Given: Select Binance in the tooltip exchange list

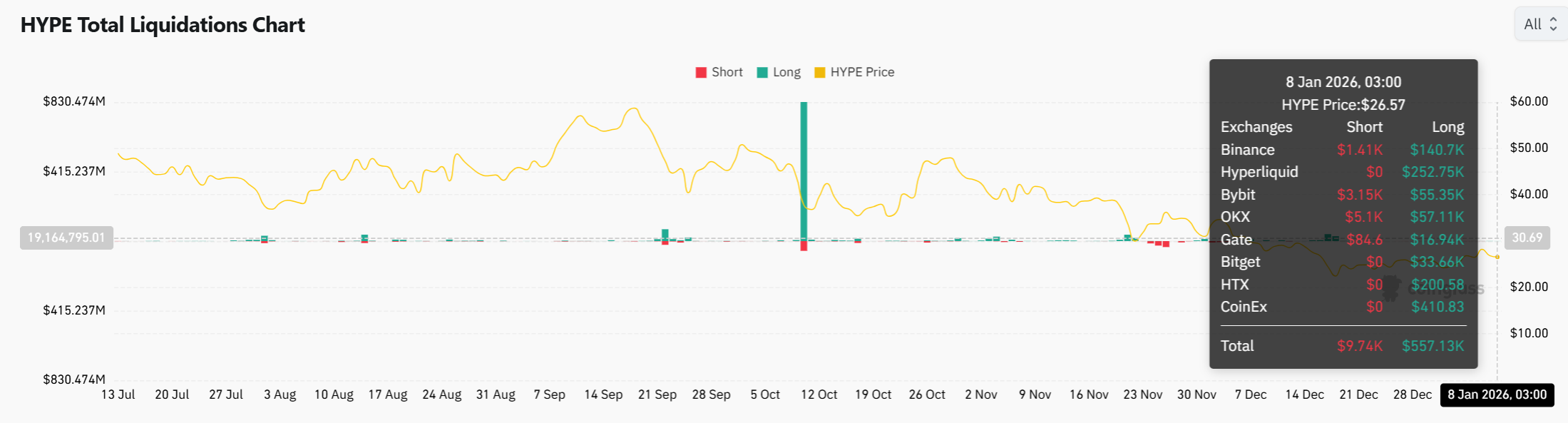Looking at the screenshot, I should pyautogui.click(x=1247, y=150).
